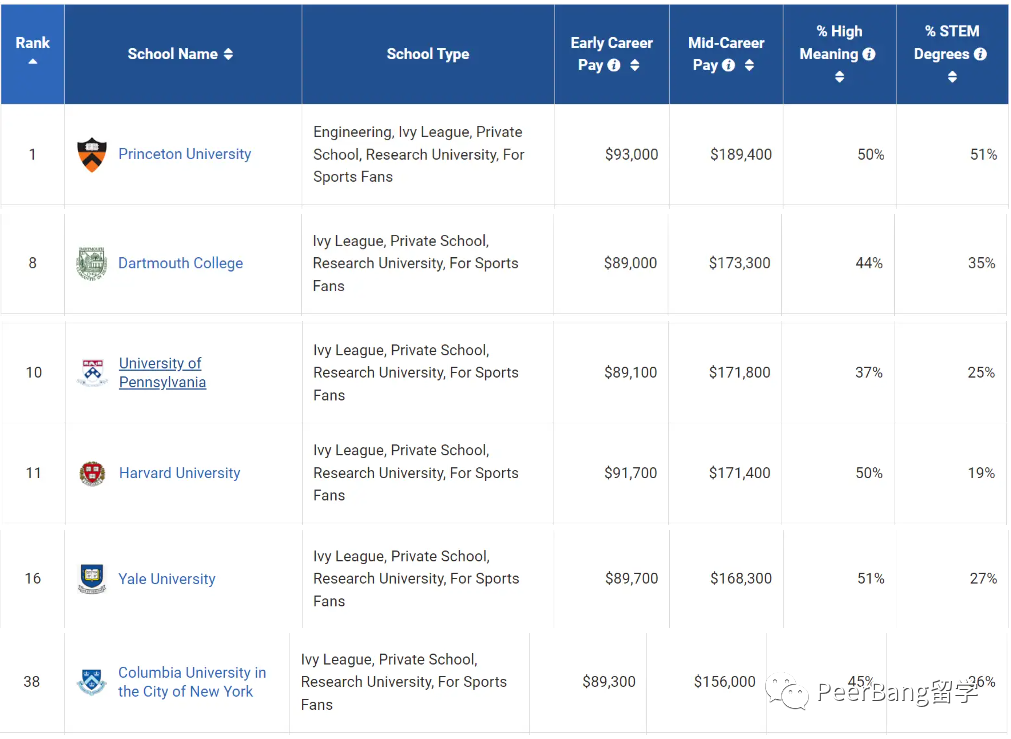The image size is (1011, 739).
Task: Click the Rank column header label
Action: click(x=32, y=43)
